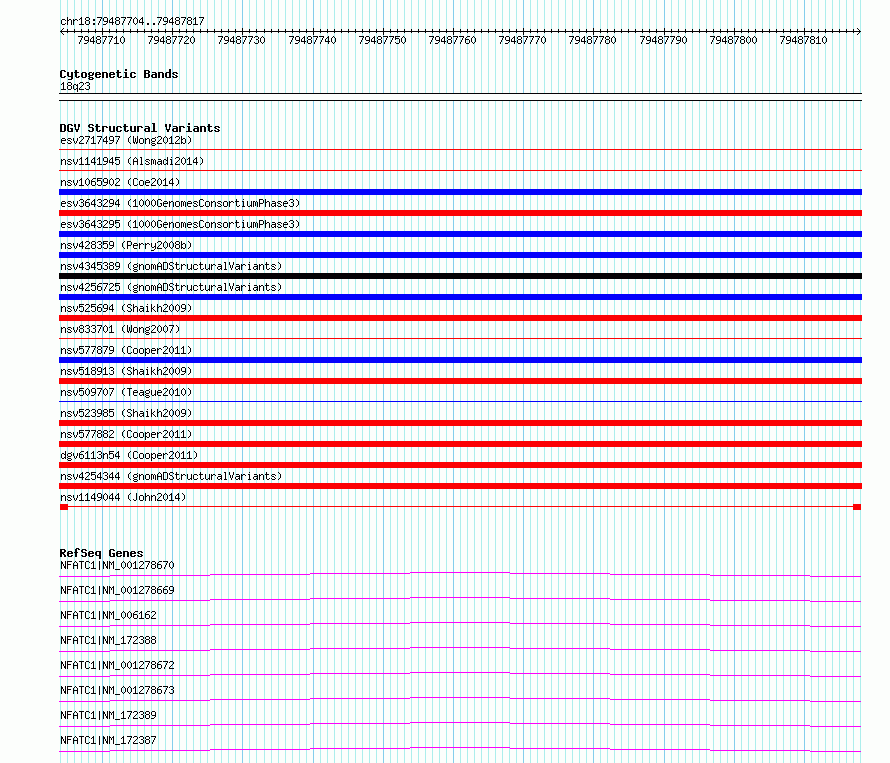The height and width of the screenshot is (763, 890).
Task: Open nsv4256725 (gnomADStructuralVariants) label
Action: [171, 287]
